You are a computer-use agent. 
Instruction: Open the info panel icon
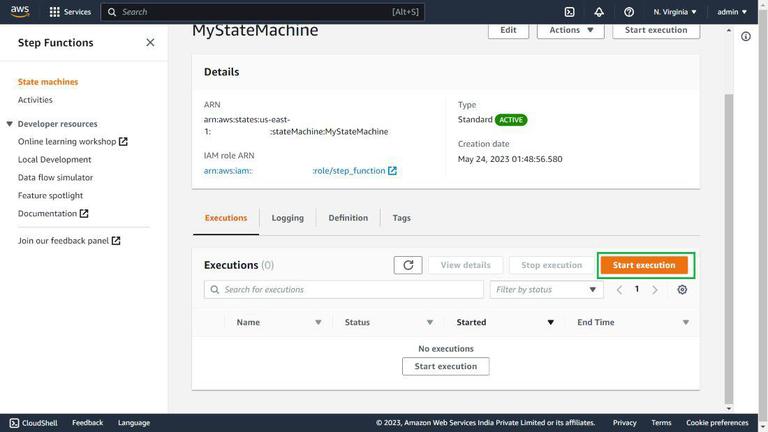click(745, 37)
